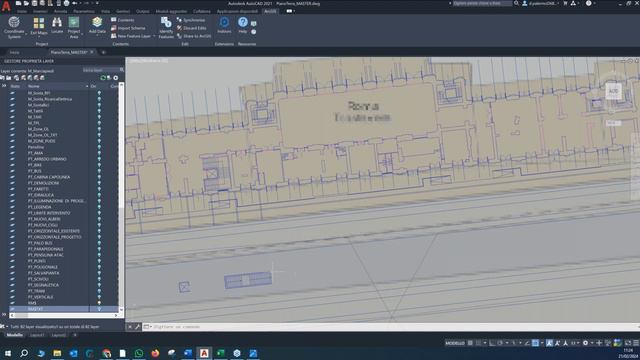640x360 pixels.
Task: Toggle visibility bulb of PT_PUNTI layer
Action: pos(99,261)
